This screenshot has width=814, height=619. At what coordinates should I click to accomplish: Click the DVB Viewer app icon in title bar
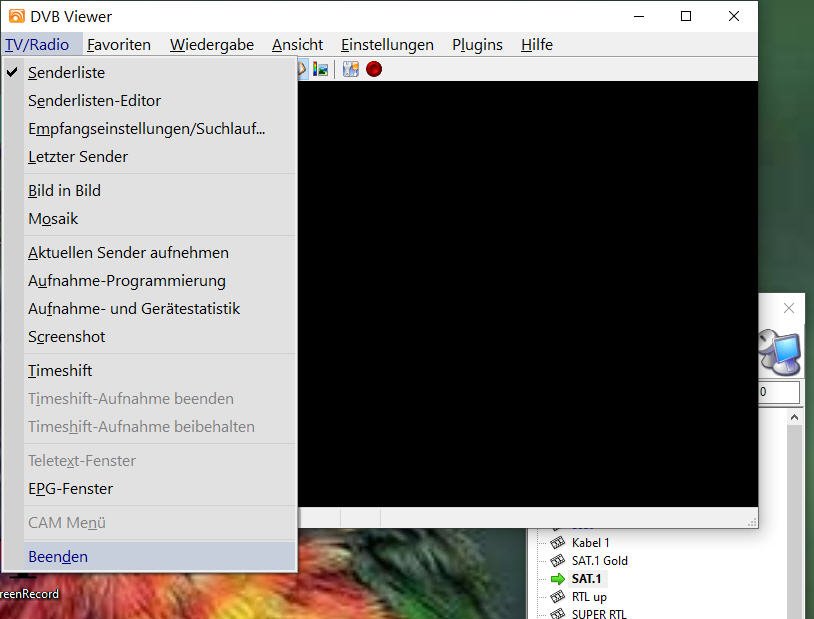point(16,16)
